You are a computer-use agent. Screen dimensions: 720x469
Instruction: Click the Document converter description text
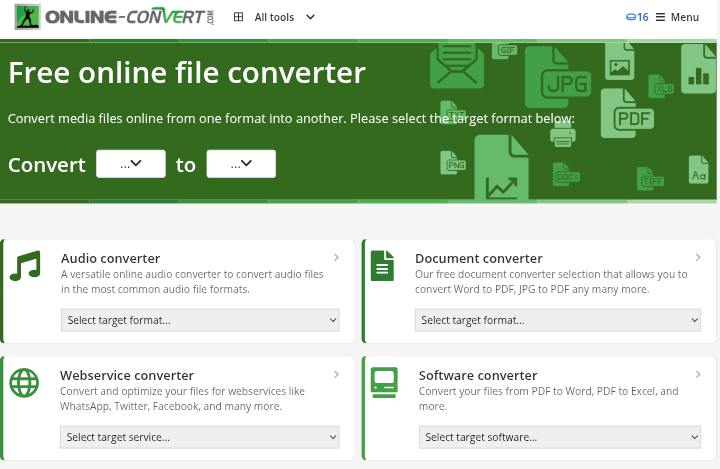551,282
